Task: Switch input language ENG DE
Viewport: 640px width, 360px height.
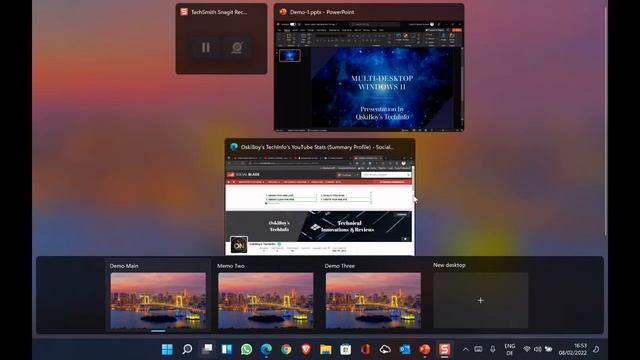Action: coord(510,349)
